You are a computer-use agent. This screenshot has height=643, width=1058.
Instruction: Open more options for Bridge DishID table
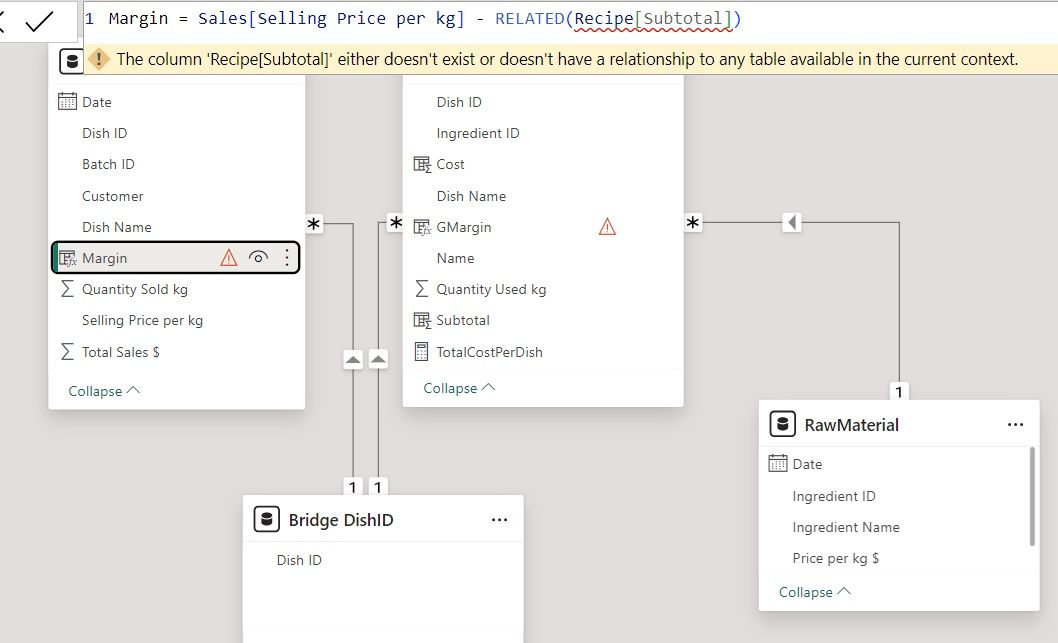[x=499, y=520]
